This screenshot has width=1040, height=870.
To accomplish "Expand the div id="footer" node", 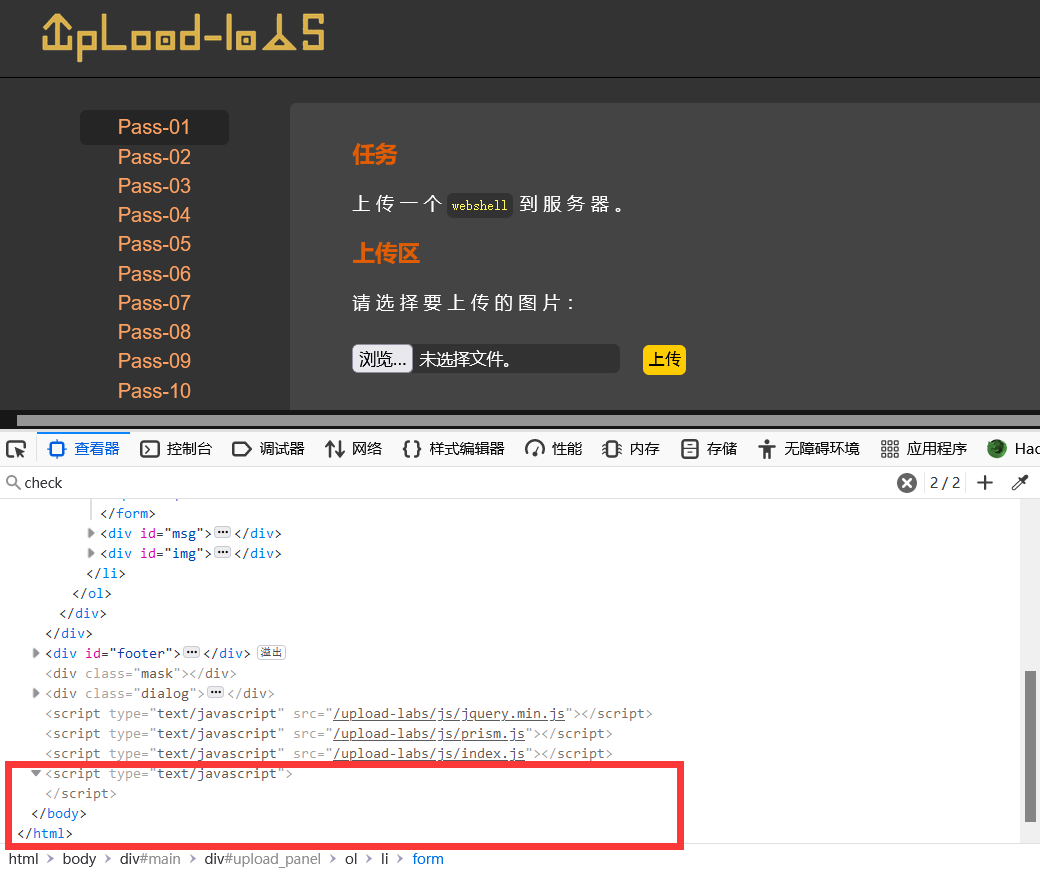I will point(36,653).
